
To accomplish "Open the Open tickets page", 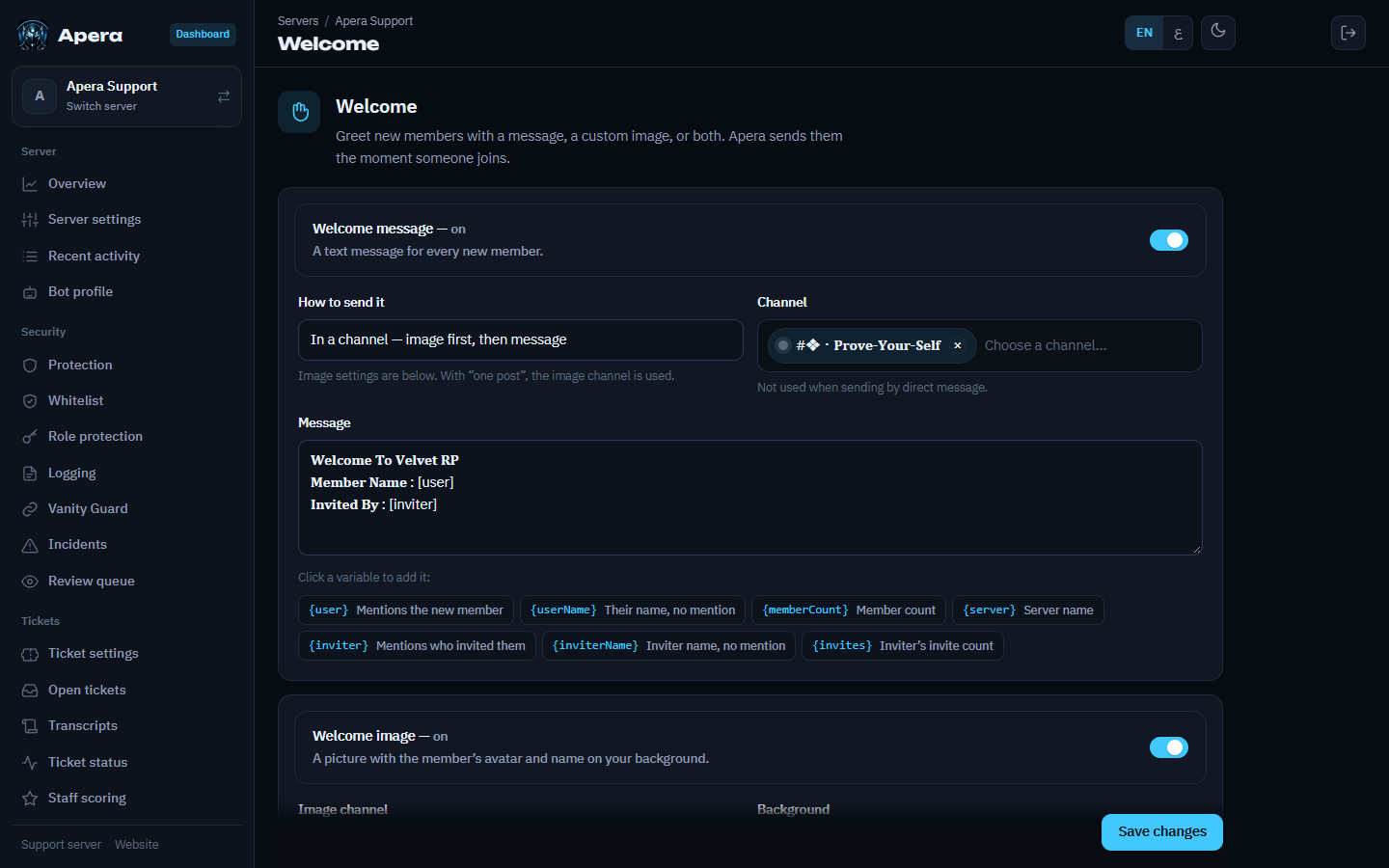I will coord(126,691).
